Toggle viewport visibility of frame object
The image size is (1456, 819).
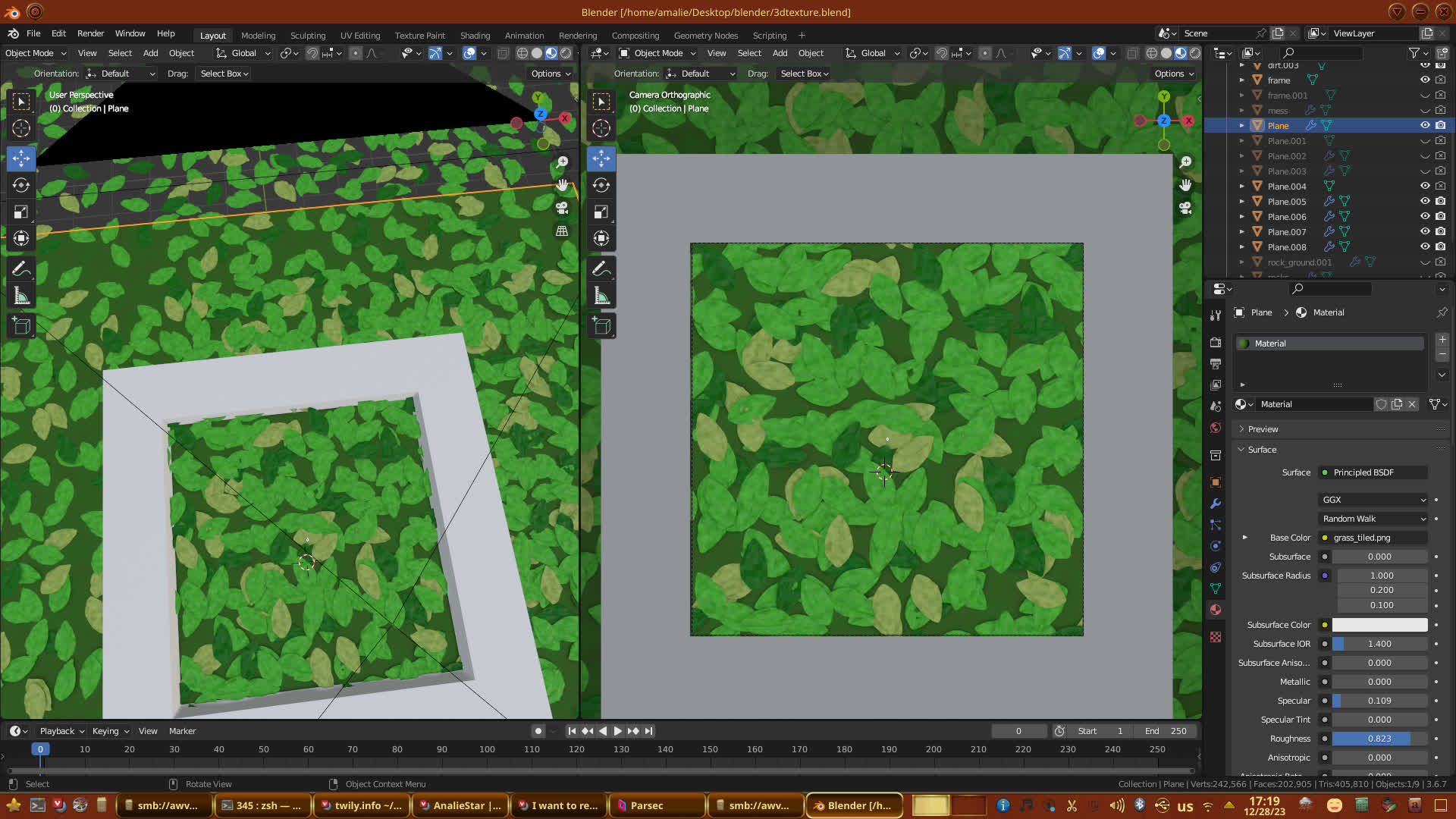pyautogui.click(x=1425, y=80)
